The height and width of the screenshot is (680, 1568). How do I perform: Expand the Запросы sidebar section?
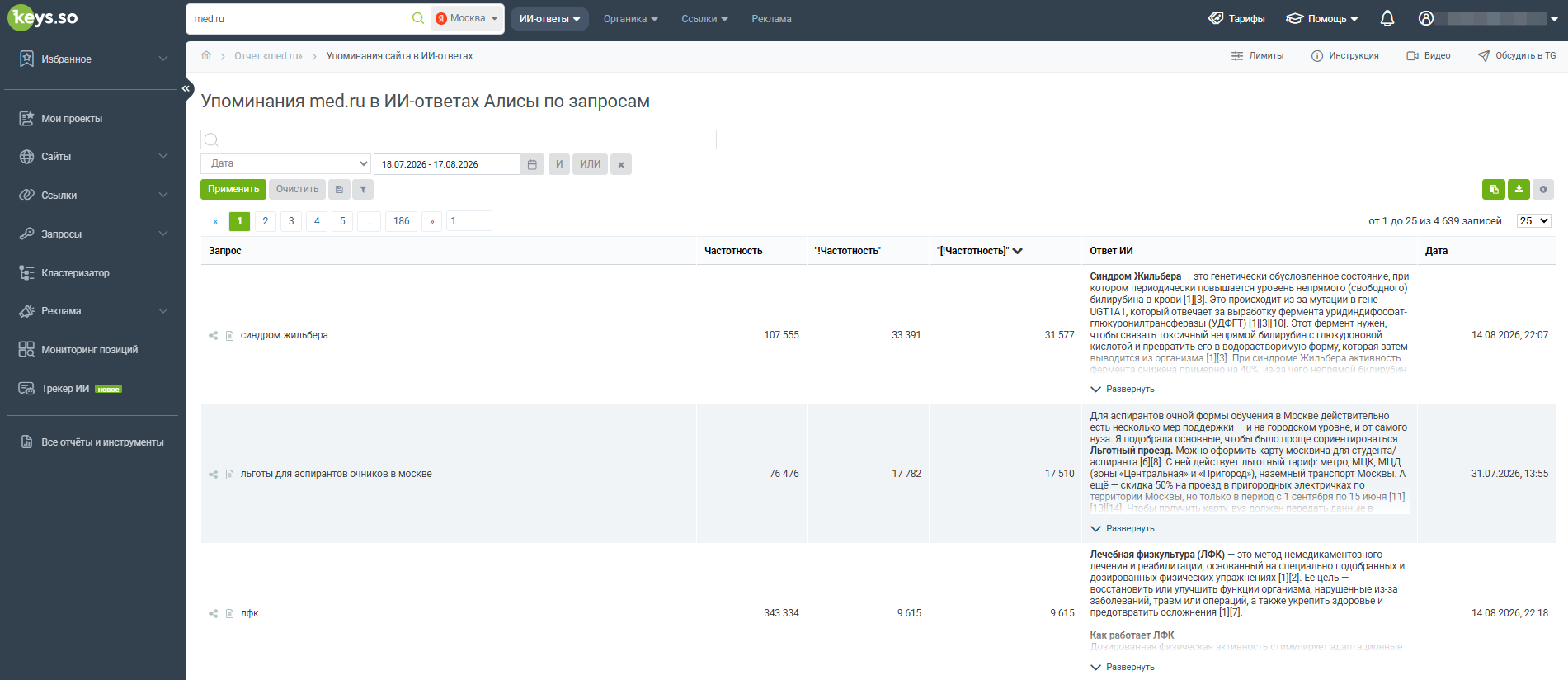[92, 234]
